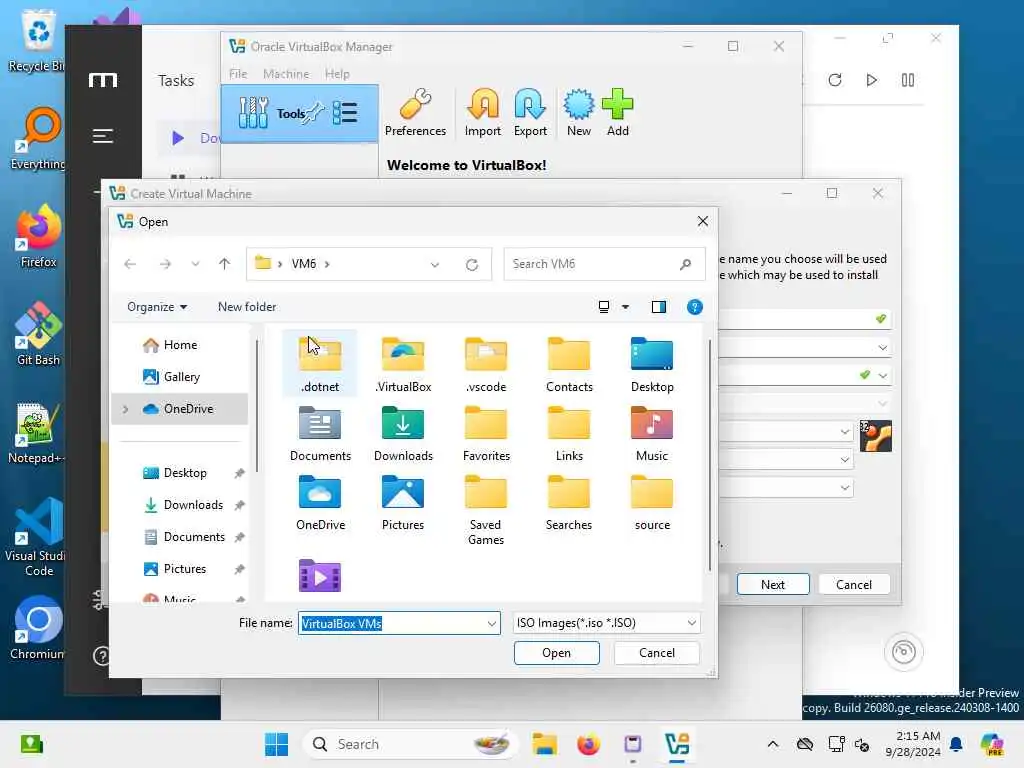
Task: Click Cancel in Create Virtual Machine window
Action: click(854, 584)
